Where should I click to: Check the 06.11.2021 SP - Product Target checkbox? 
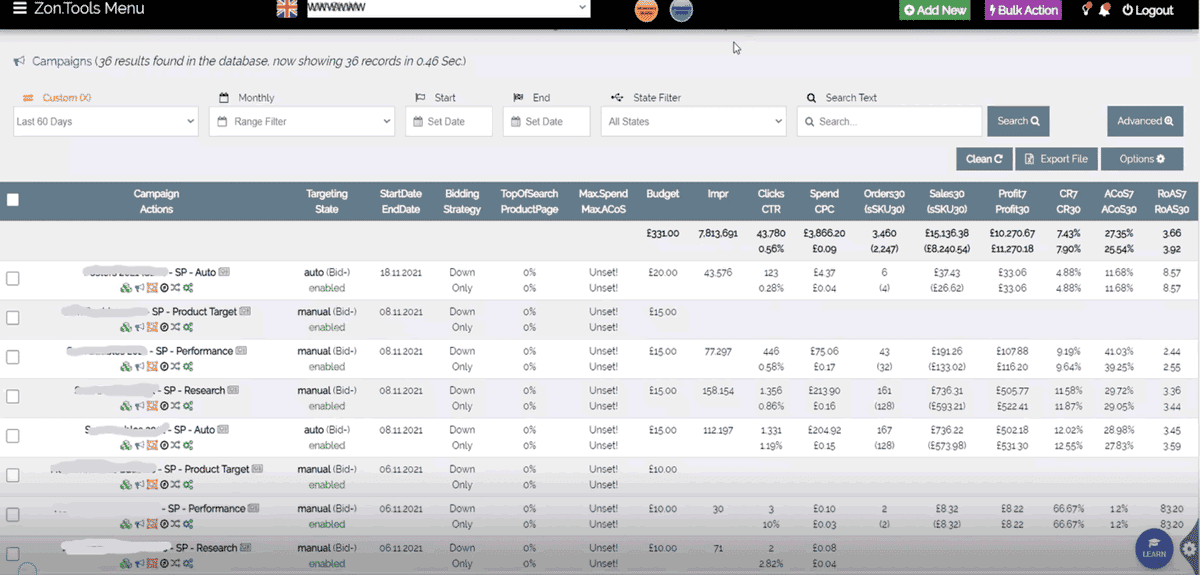click(13, 475)
